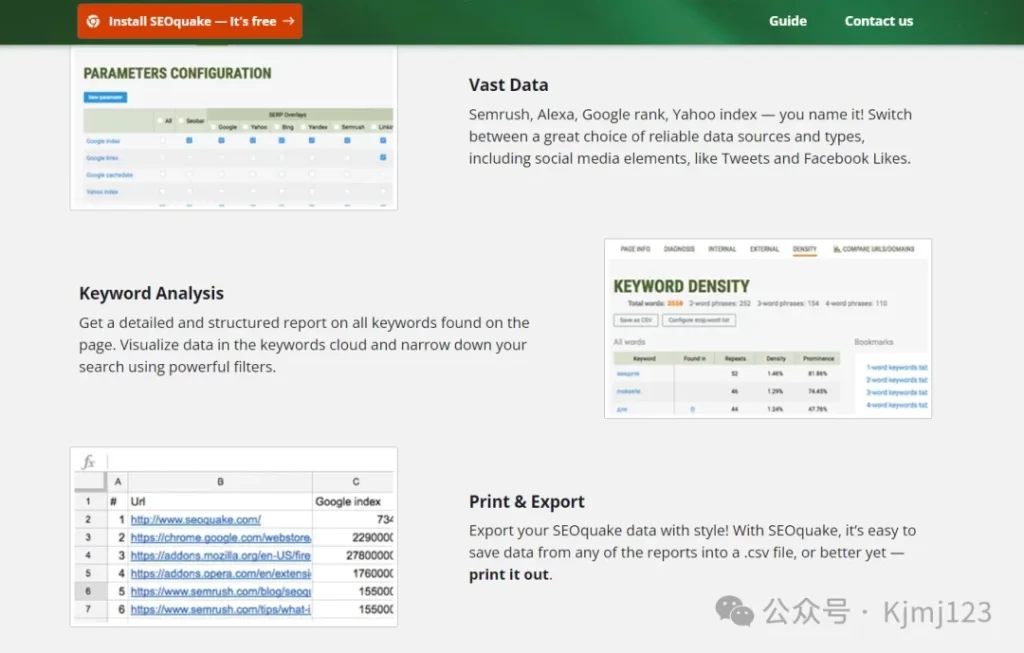The width and height of the screenshot is (1024, 653).
Task: Uncheck Google index row's Seobar column checkbox
Action: point(189,140)
